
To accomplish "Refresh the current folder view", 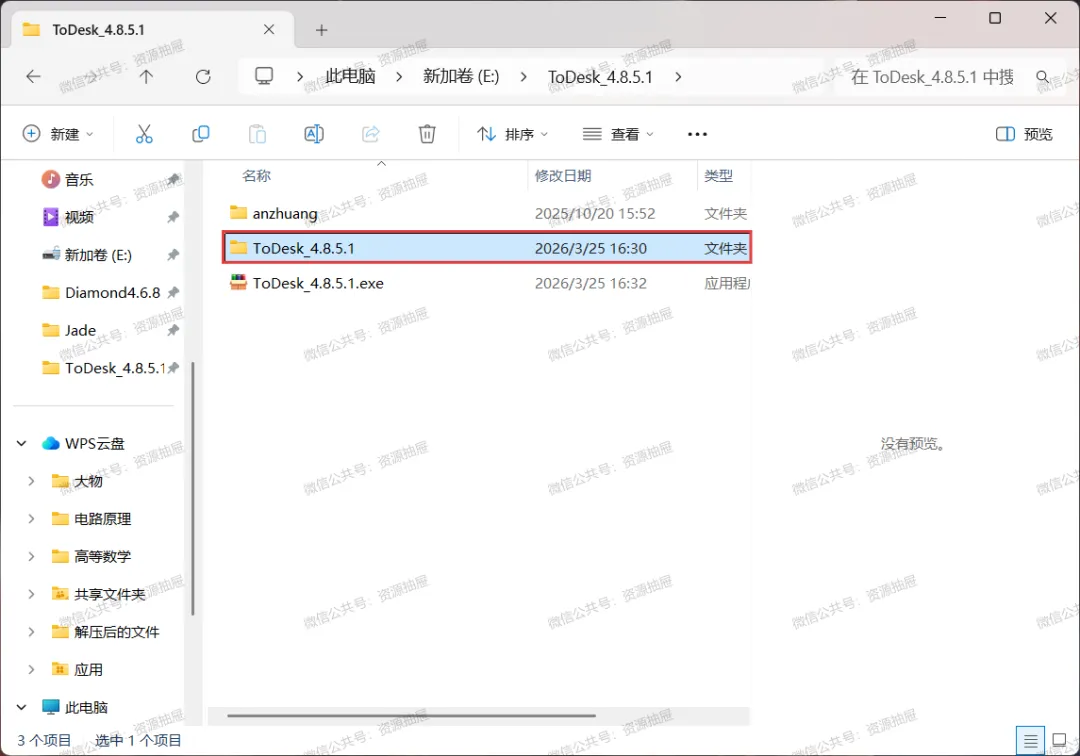I will 203,76.
